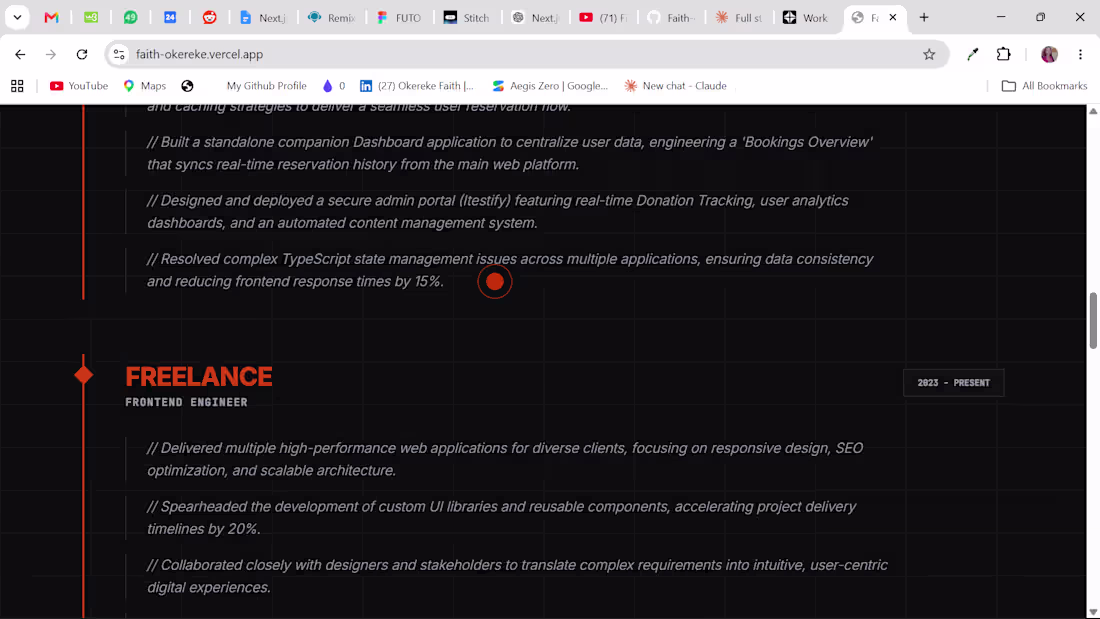Image resolution: width=1100 pixels, height=619 pixels.
Task: Click the FREELANCE heading
Action: tap(199, 377)
